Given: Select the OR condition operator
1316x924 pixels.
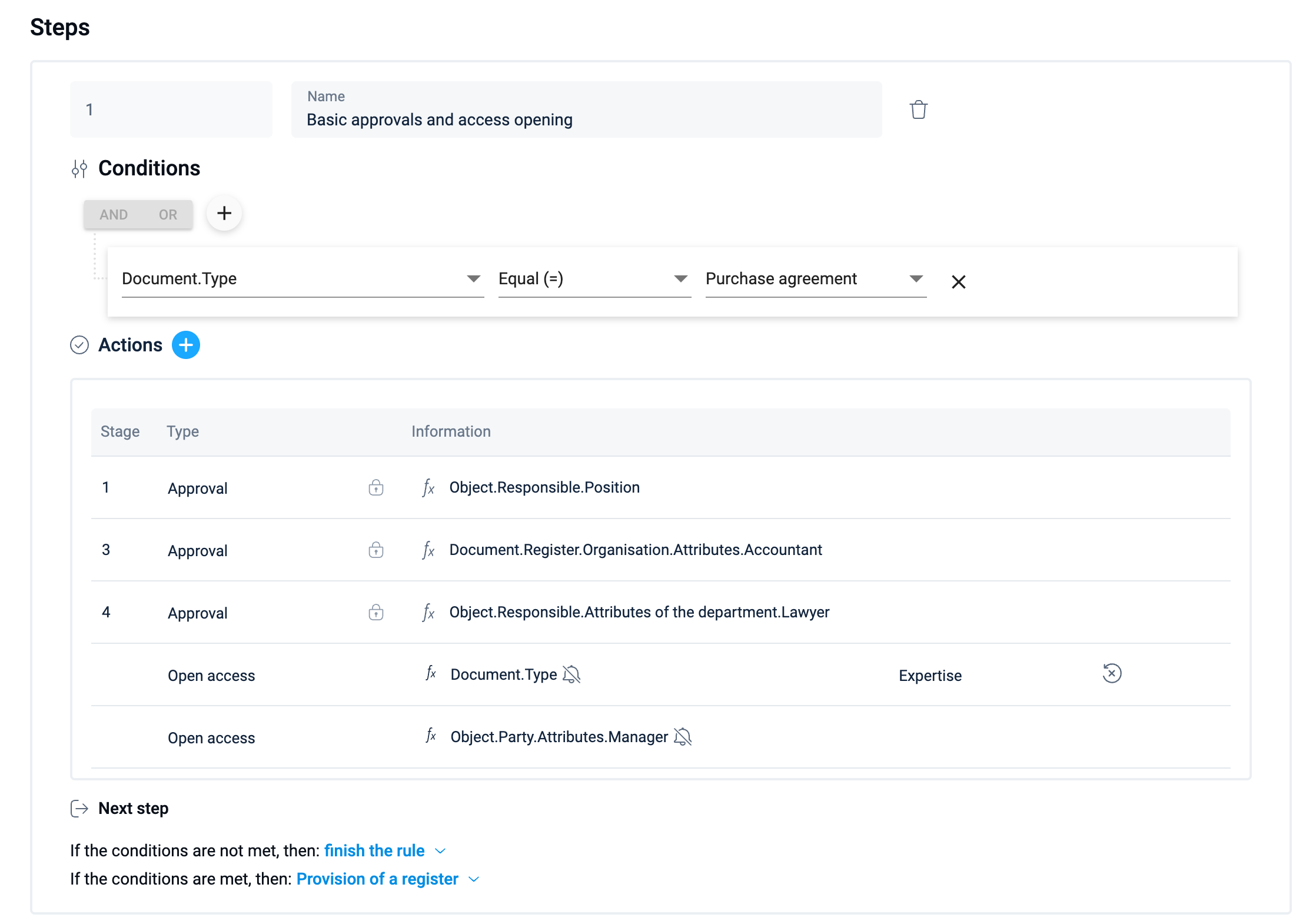Looking at the screenshot, I should click(x=168, y=215).
